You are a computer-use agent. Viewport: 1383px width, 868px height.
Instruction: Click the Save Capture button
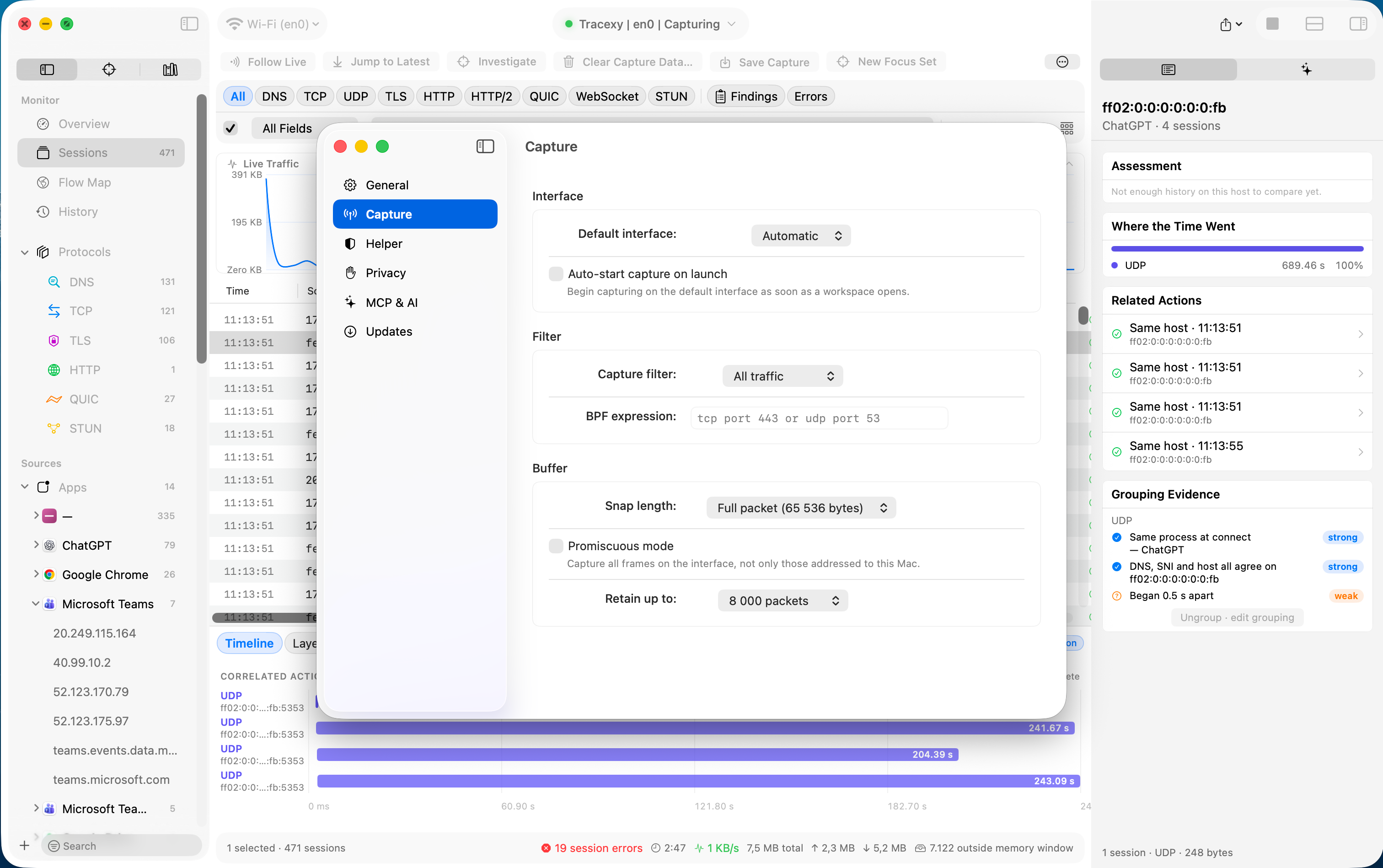tap(765, 62)
